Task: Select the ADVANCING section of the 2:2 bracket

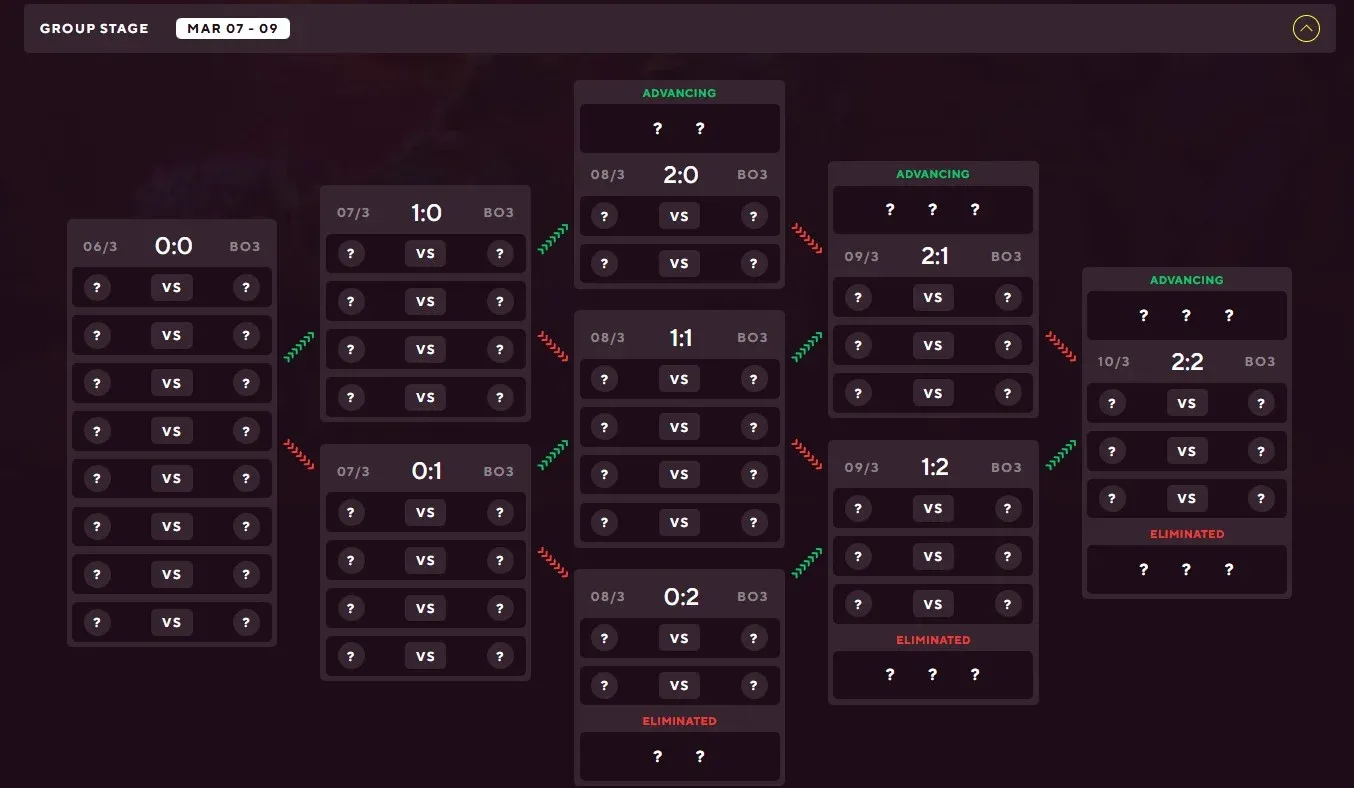Action: pos(1186,280)
